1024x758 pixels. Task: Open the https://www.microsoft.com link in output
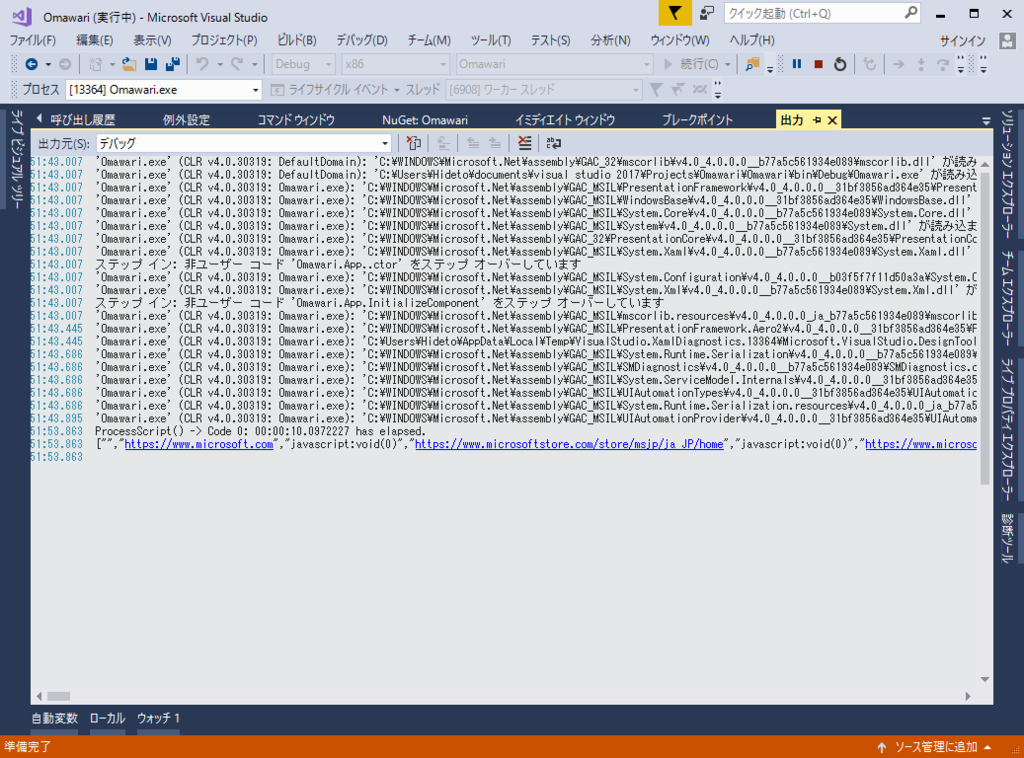pyautogui.click(x=199, y=444)
